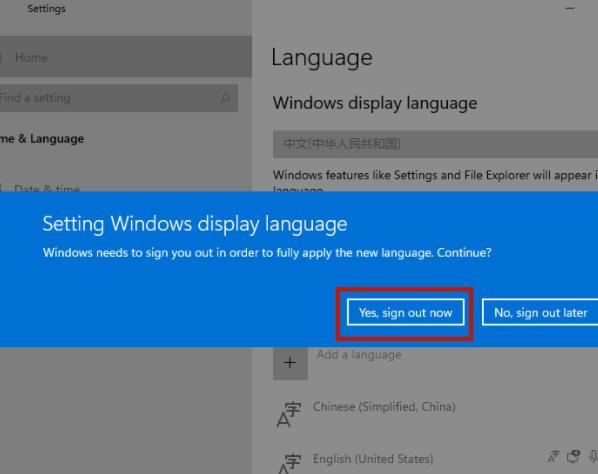Click the Add a language label
598x474 pixels.
coord(358,355)
